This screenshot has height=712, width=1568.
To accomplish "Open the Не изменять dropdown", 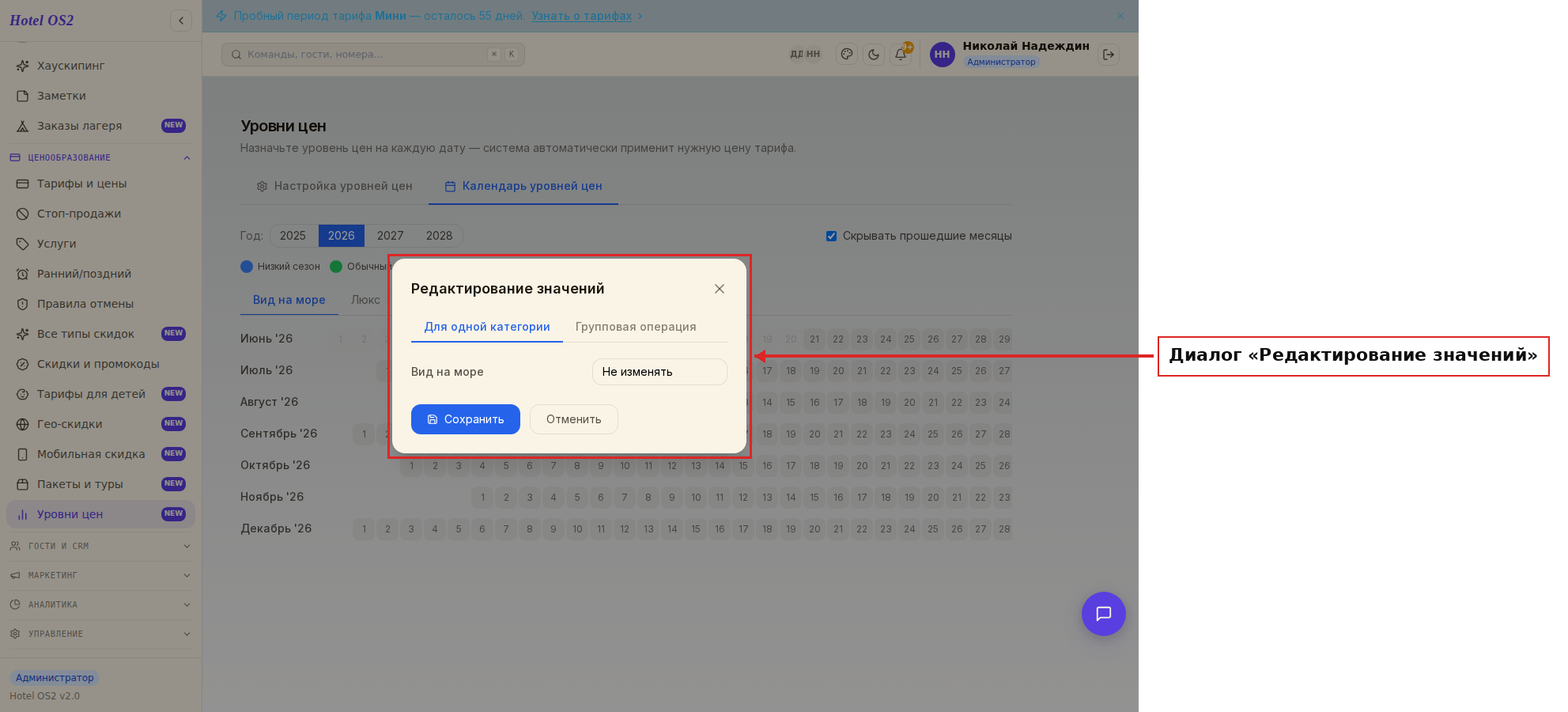I will pyautogui.click(x=659, y=372).
